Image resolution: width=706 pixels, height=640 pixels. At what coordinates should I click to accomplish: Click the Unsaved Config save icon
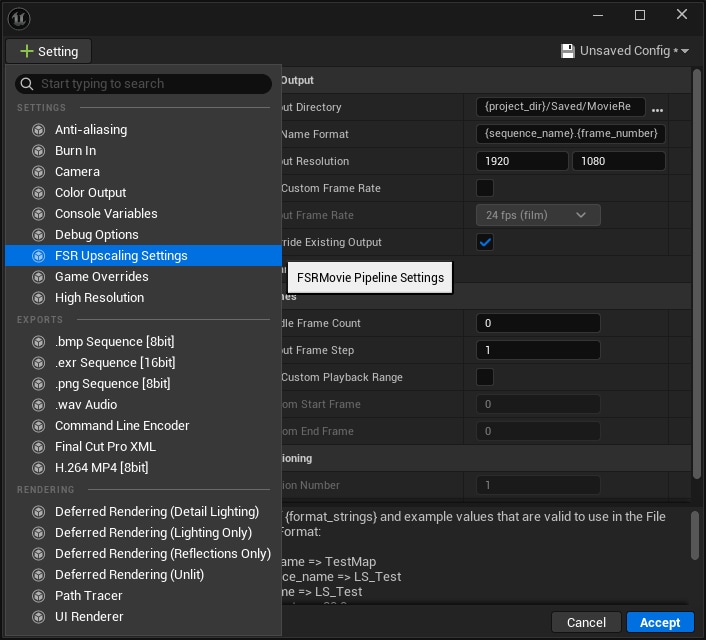[568, 51]
